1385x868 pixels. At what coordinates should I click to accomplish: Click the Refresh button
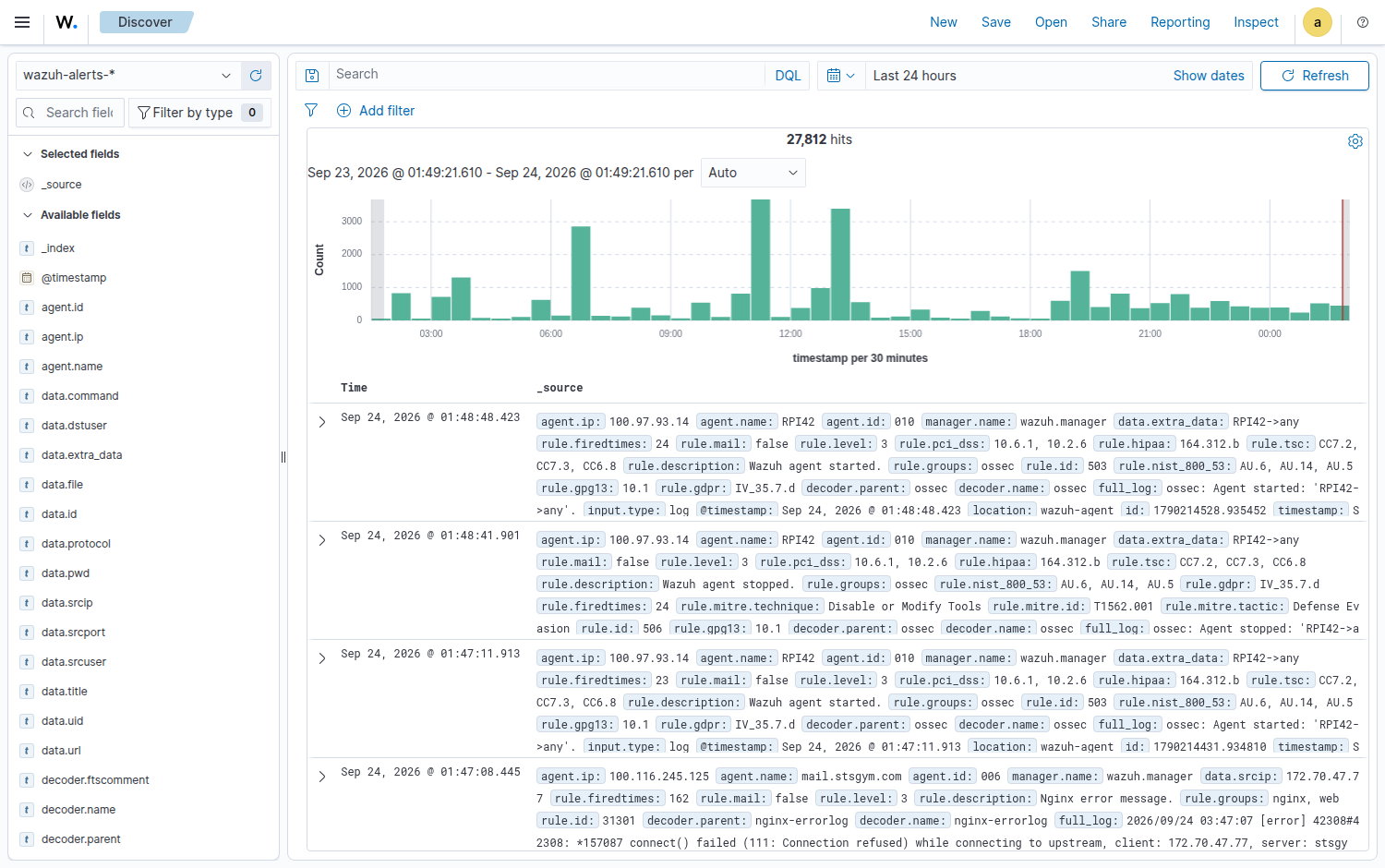(x=1315, y=76)
